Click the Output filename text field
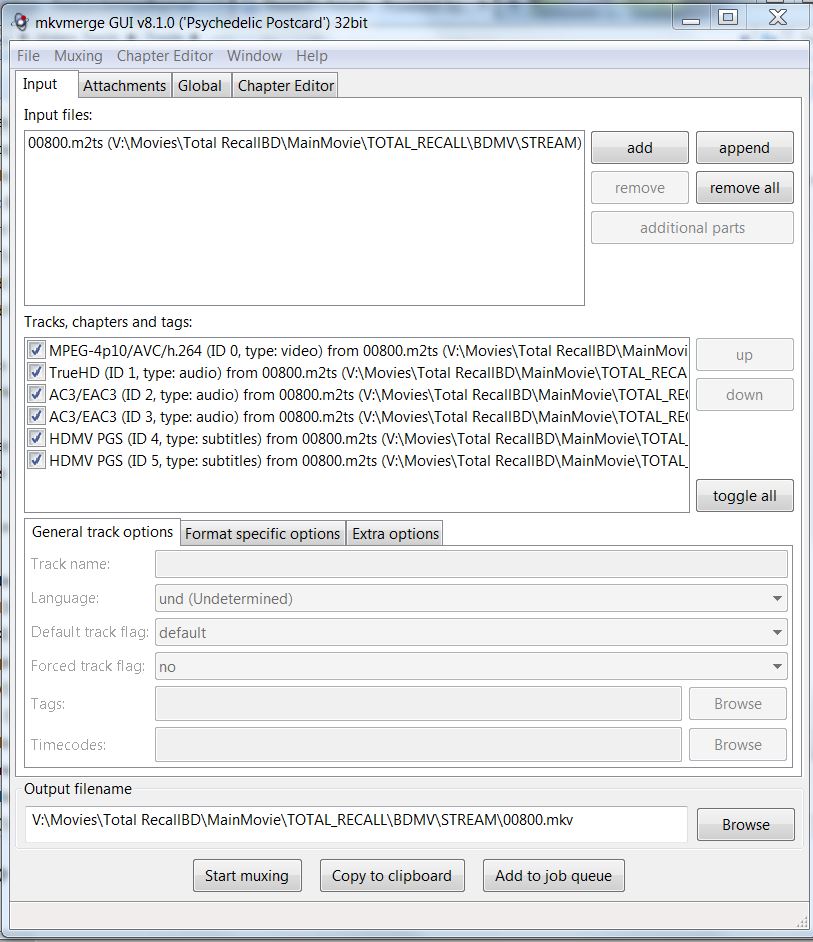This screenshot has width=813, height=942. tap(356, 824)
